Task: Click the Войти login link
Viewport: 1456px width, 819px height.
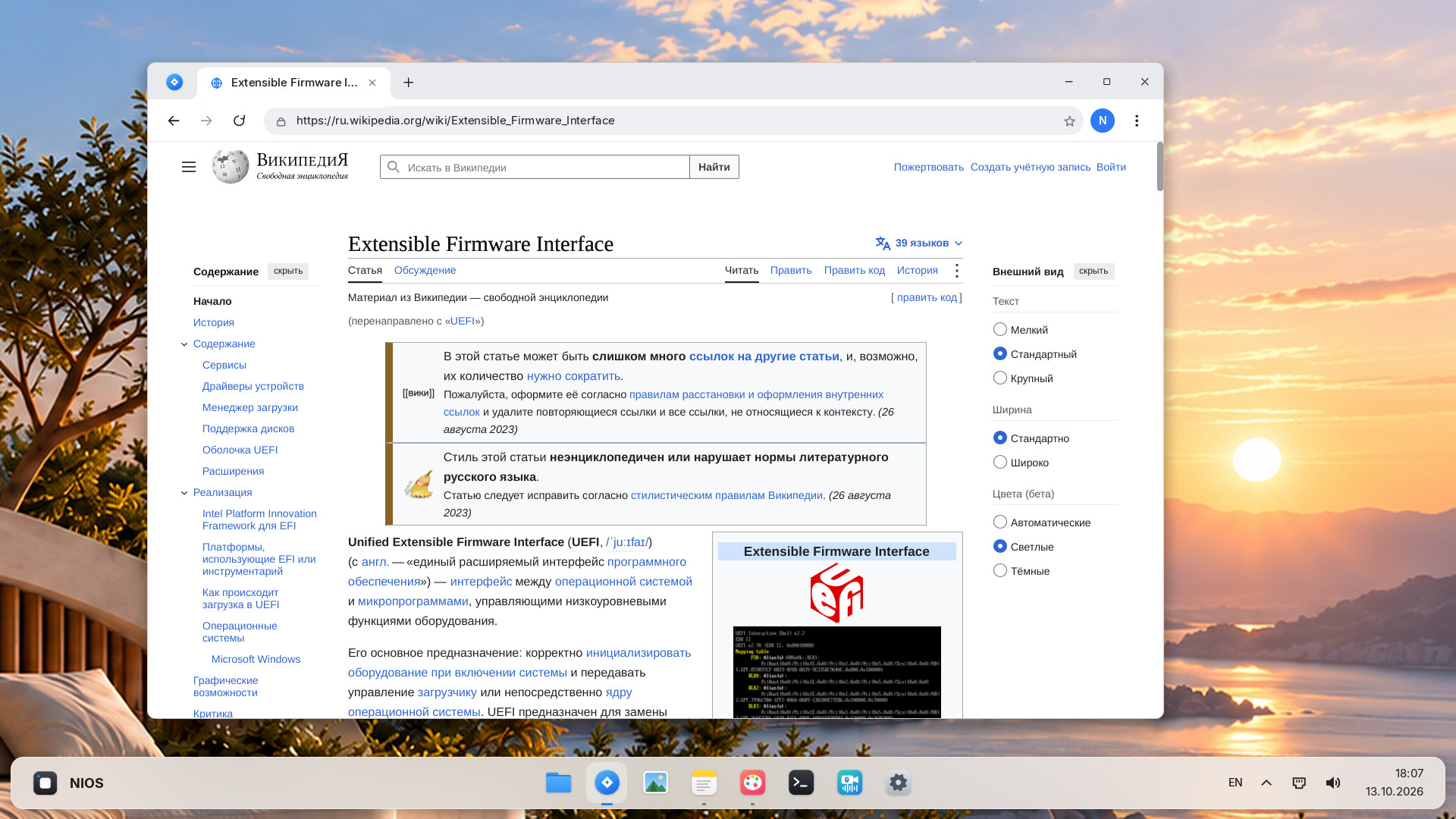Action: click(1111, 167)
